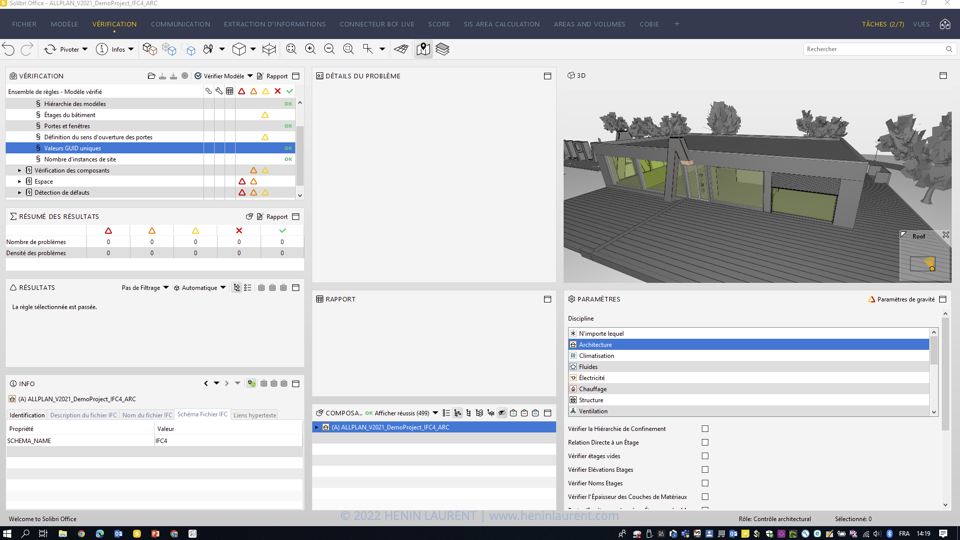The image size is (960, 540).
Task: Open the COMMUNICATION tab
Action: click(x=180, y=24)
